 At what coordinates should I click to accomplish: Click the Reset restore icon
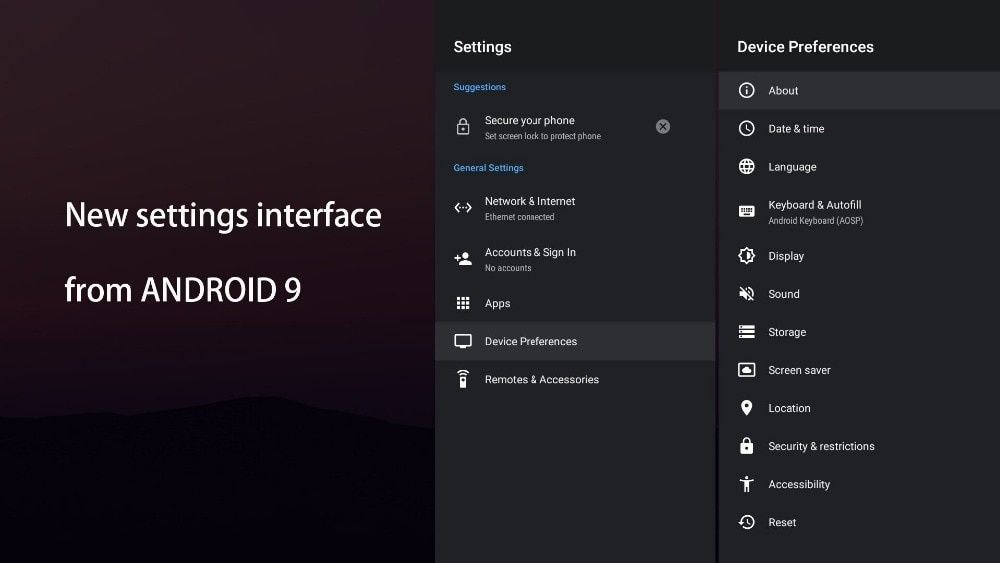(x=746, y=522)
